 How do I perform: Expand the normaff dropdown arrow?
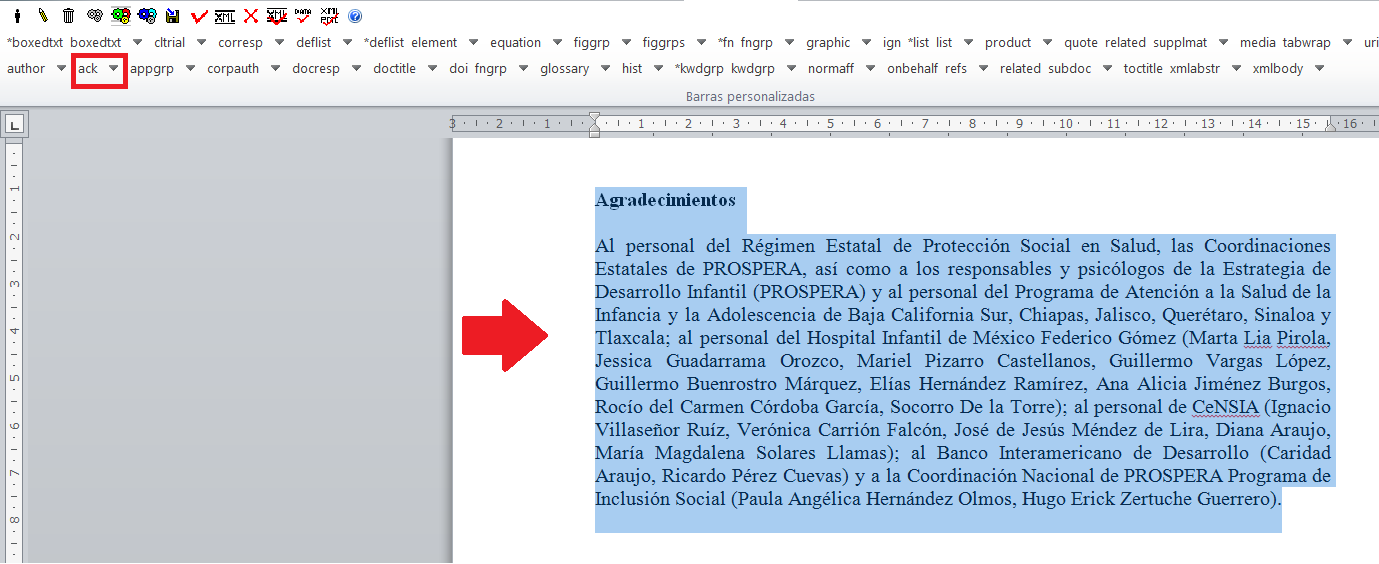[x=871, y=69]
